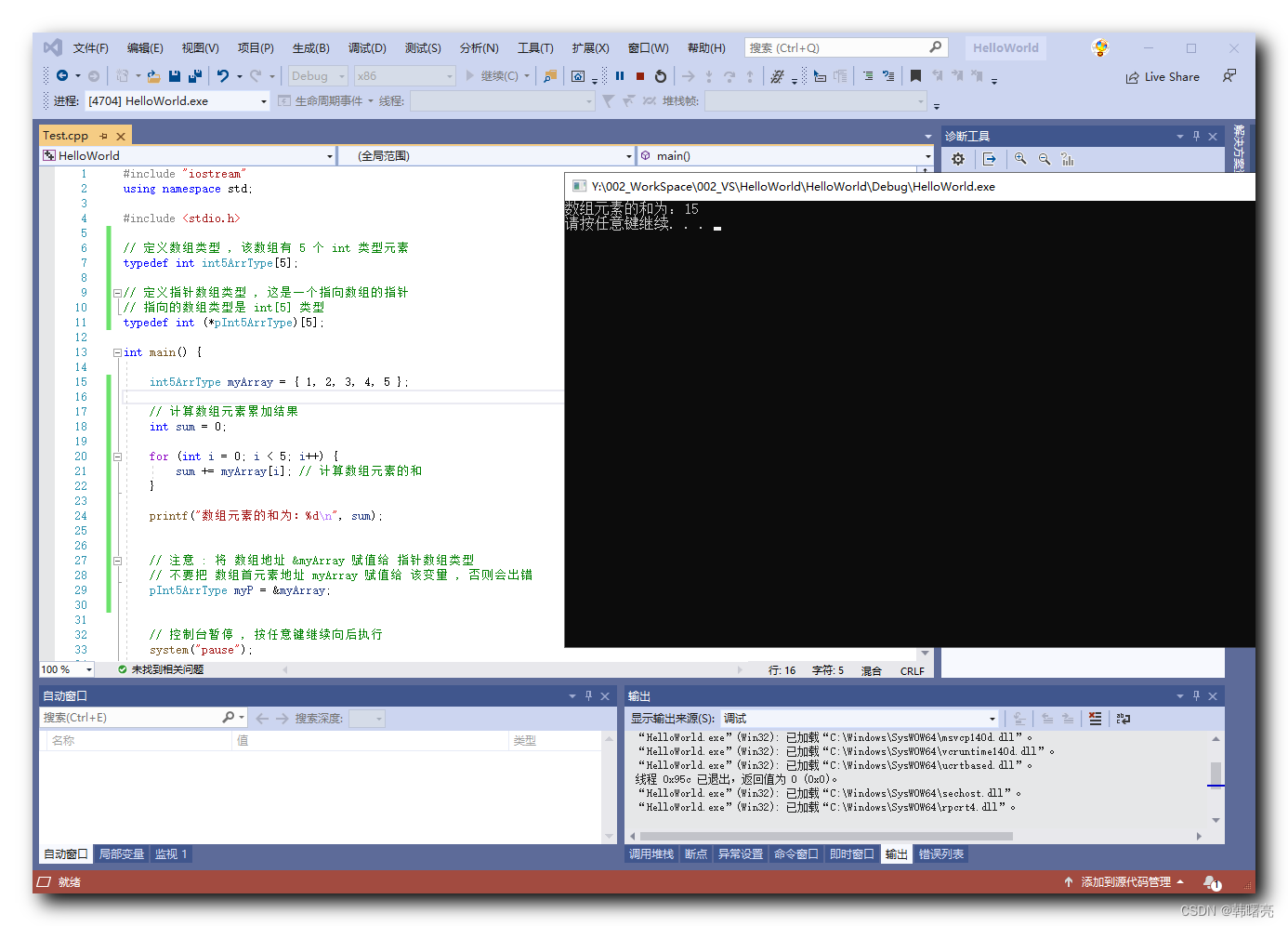Open 生命周期事件 dropdown

(x=371, y=101)
